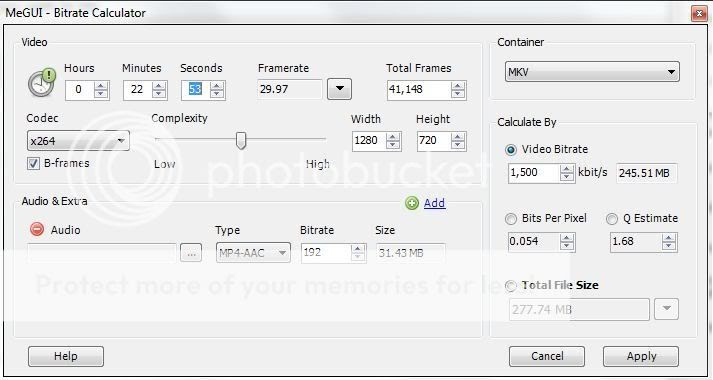
Task: Click the Total Frames spinner arrows
Action: 458,90
